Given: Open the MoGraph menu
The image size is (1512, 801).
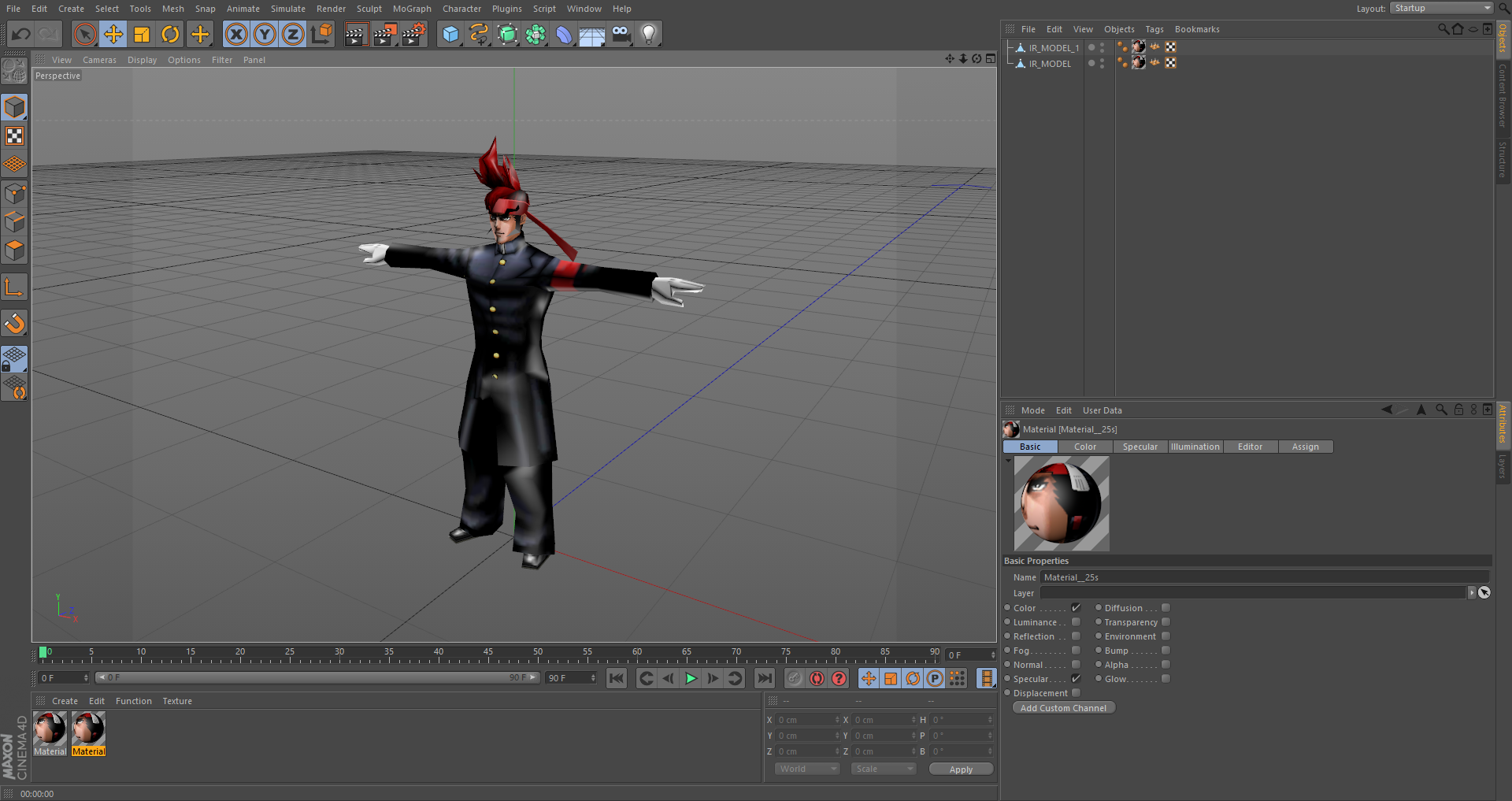Looking at the screenshot, I should pyautogui.click(x=412, y=9).
